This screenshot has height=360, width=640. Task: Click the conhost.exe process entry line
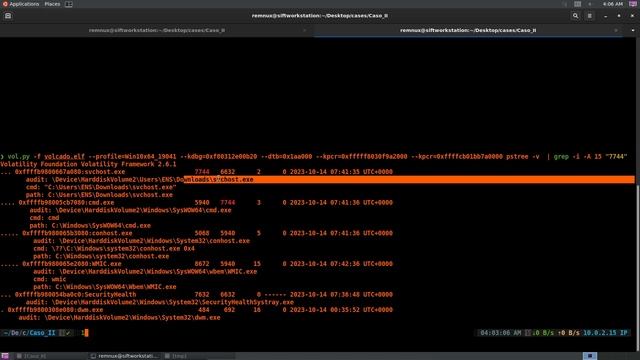point(196,233)
